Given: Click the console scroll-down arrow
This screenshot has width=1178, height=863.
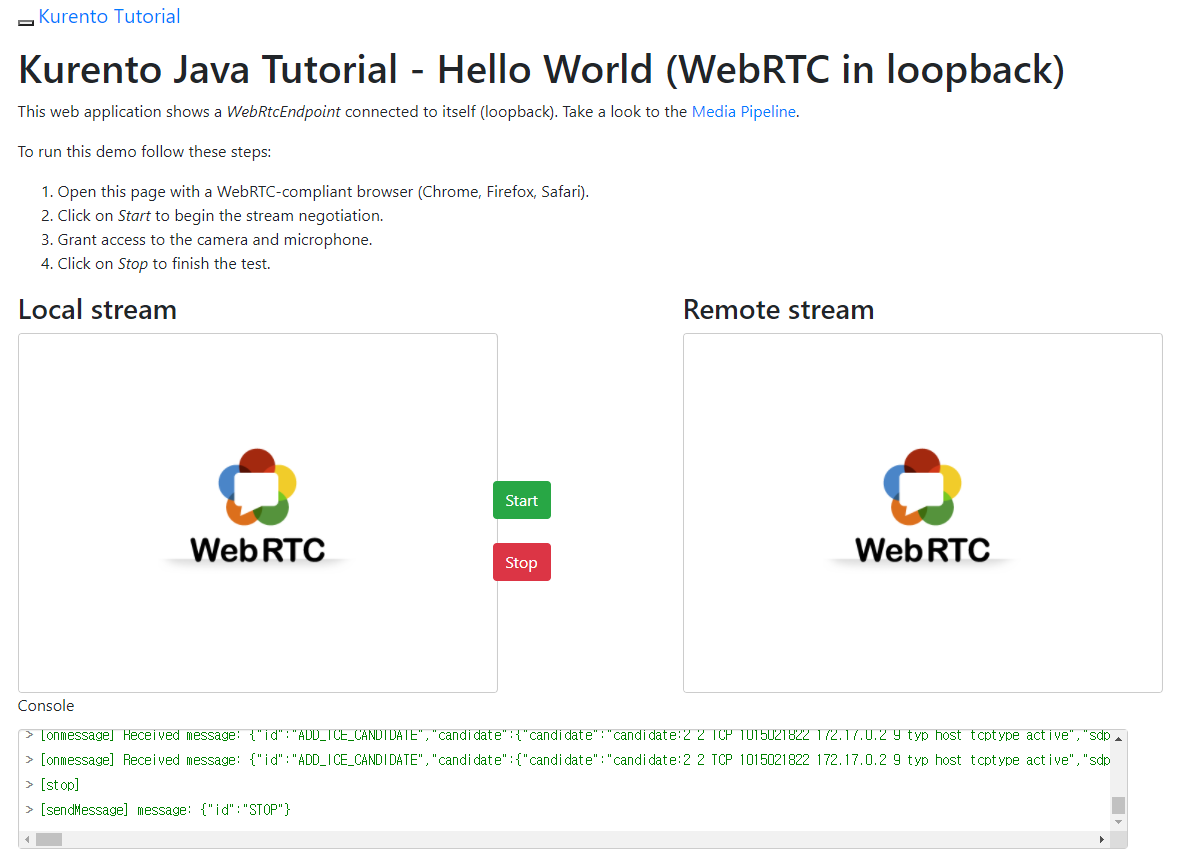Looking at the screenshot, I should click(1118, 822).
